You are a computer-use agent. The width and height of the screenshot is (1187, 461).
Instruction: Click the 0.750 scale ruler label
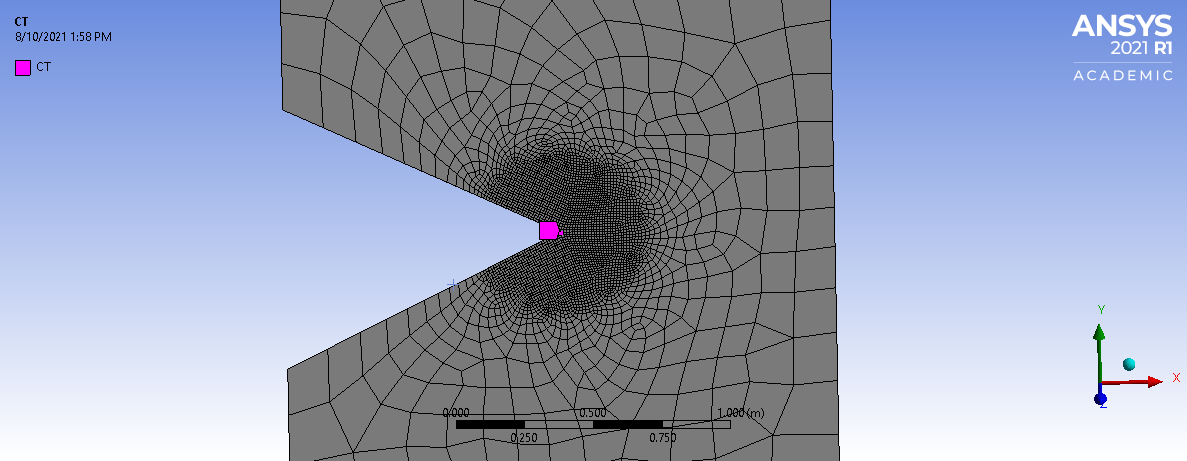tap(662, 438)
